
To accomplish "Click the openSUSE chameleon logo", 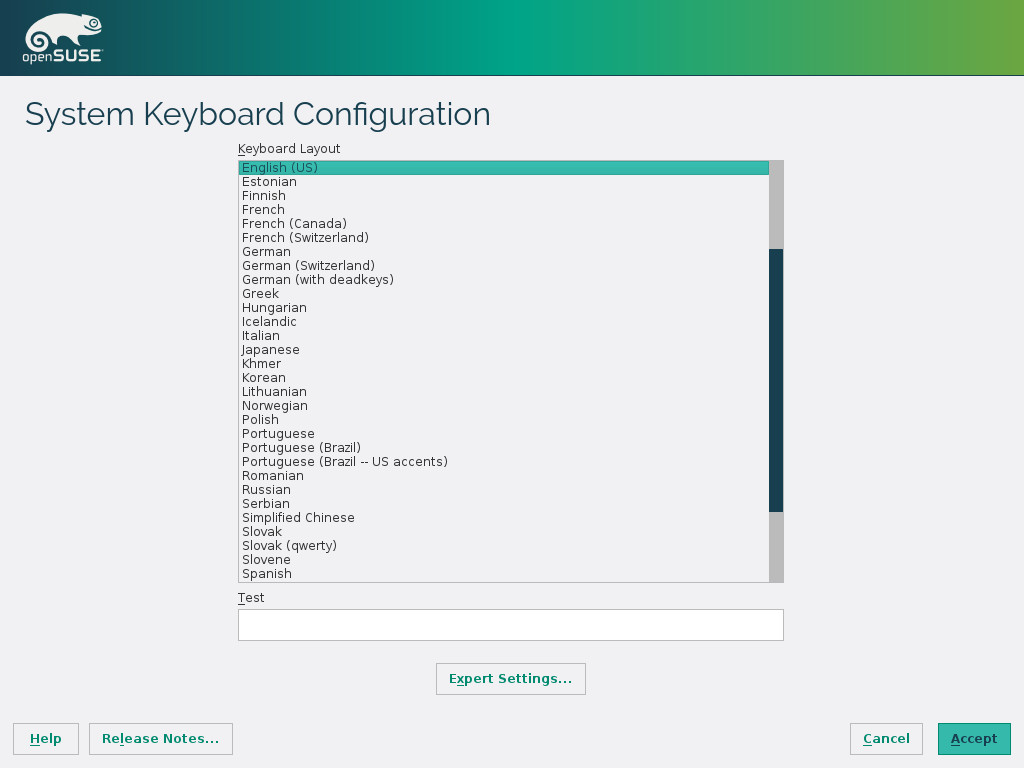I will [63, 39].
